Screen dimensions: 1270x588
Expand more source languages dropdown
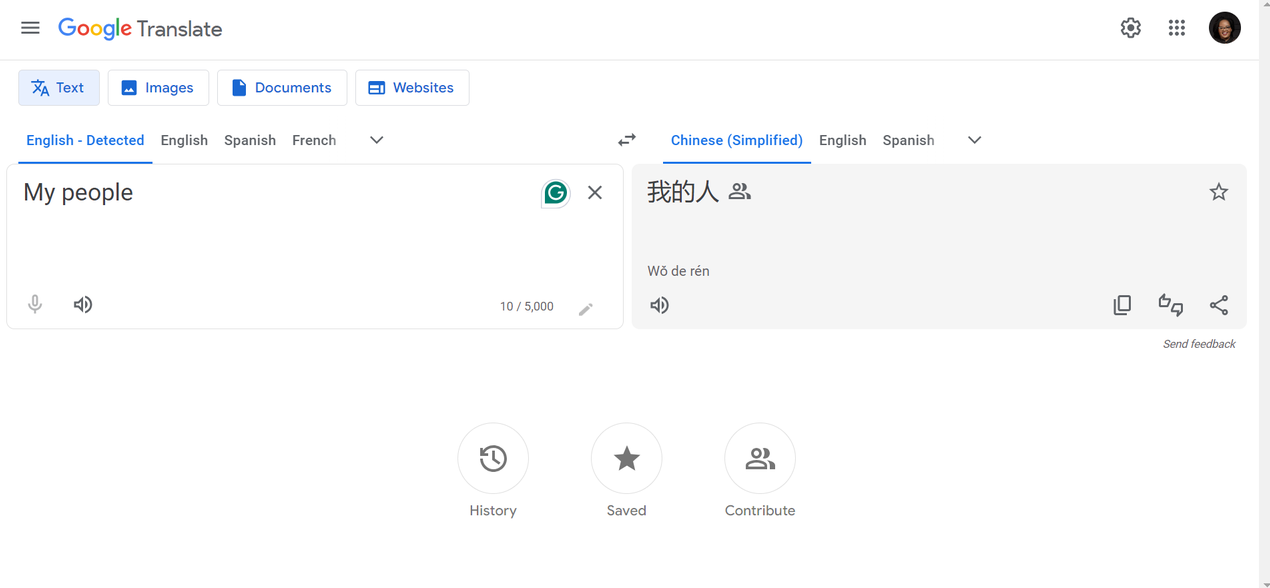377,141
